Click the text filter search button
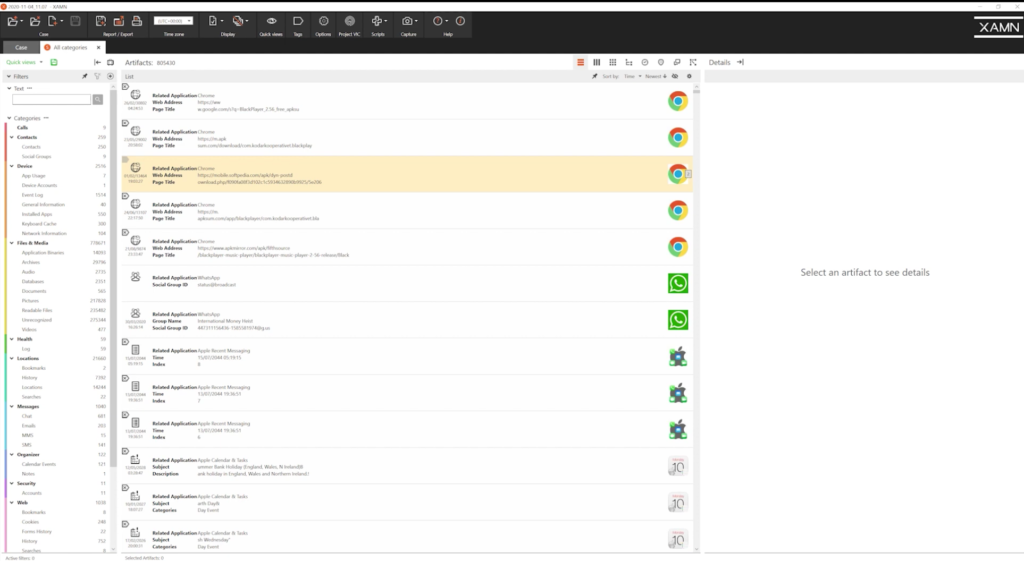This screenshot has height=561, width=1024. 97,99
